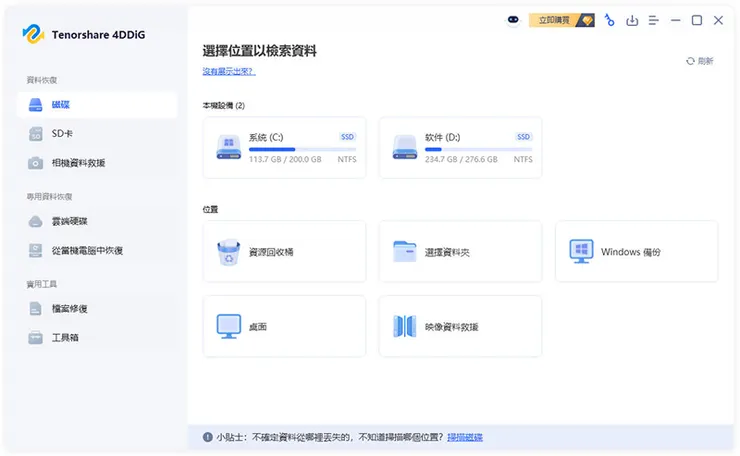Open the chat assistant robot icon
740x456 pixels.
point(513,20)
